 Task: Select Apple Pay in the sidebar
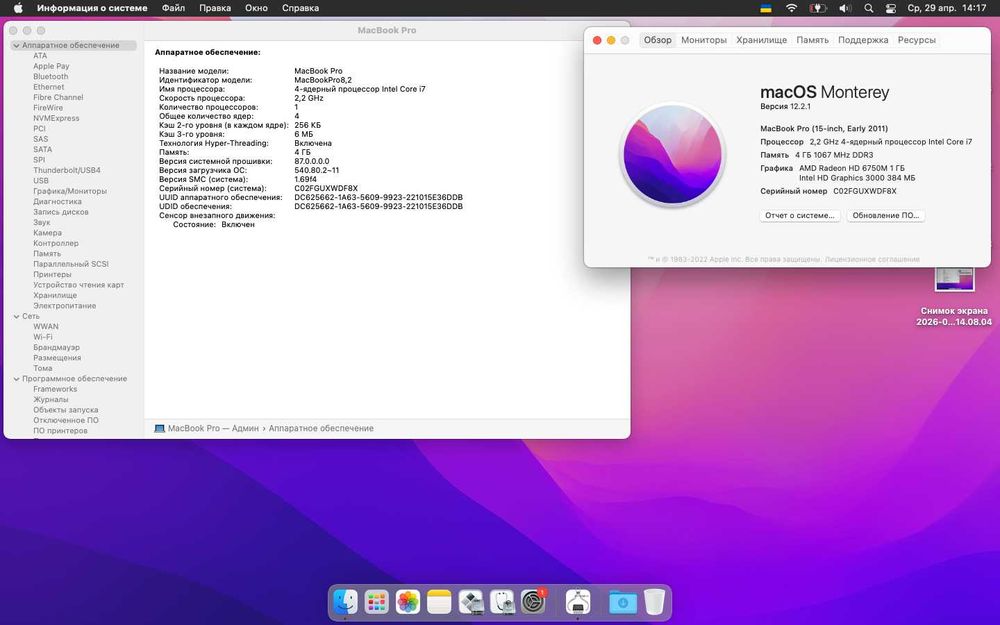point(51,66)
